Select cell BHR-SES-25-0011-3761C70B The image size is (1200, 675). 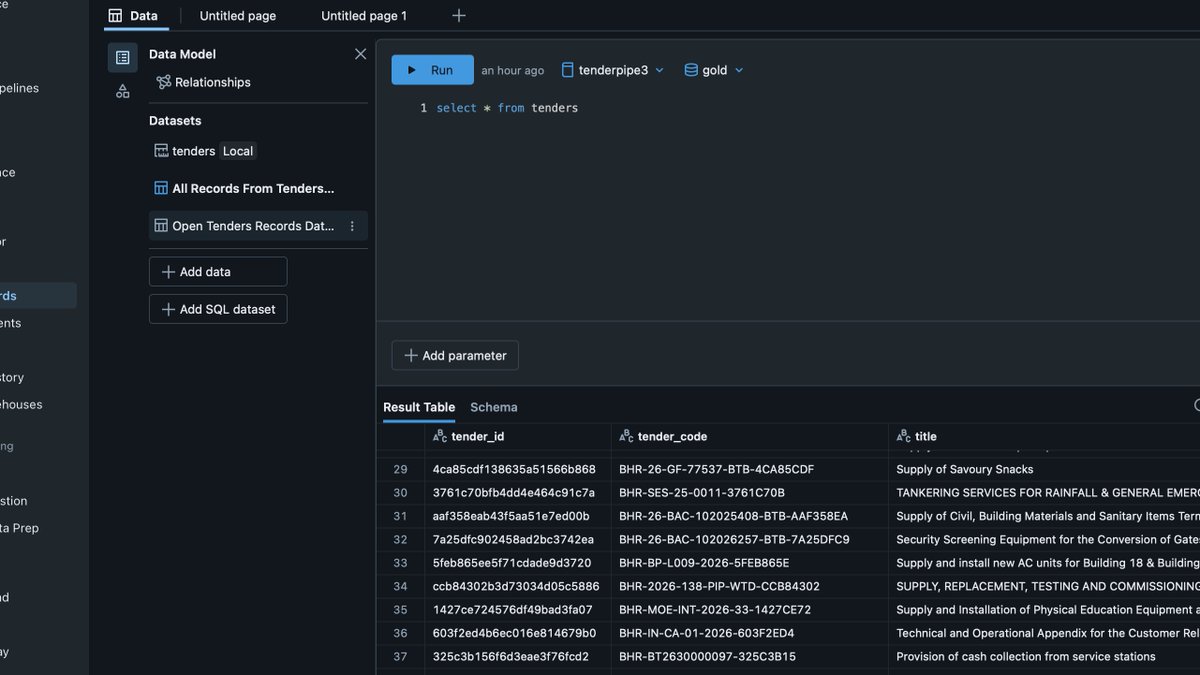(749, 493)
